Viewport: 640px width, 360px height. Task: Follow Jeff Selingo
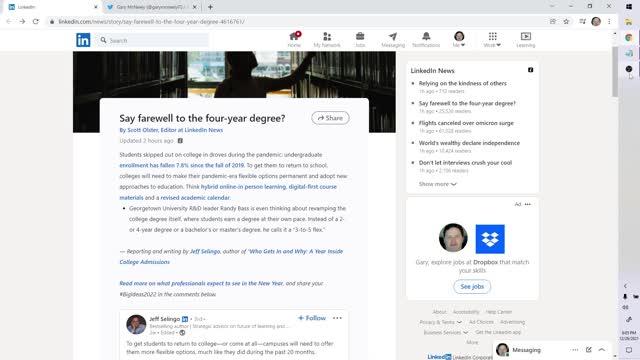tap(312, 318)
